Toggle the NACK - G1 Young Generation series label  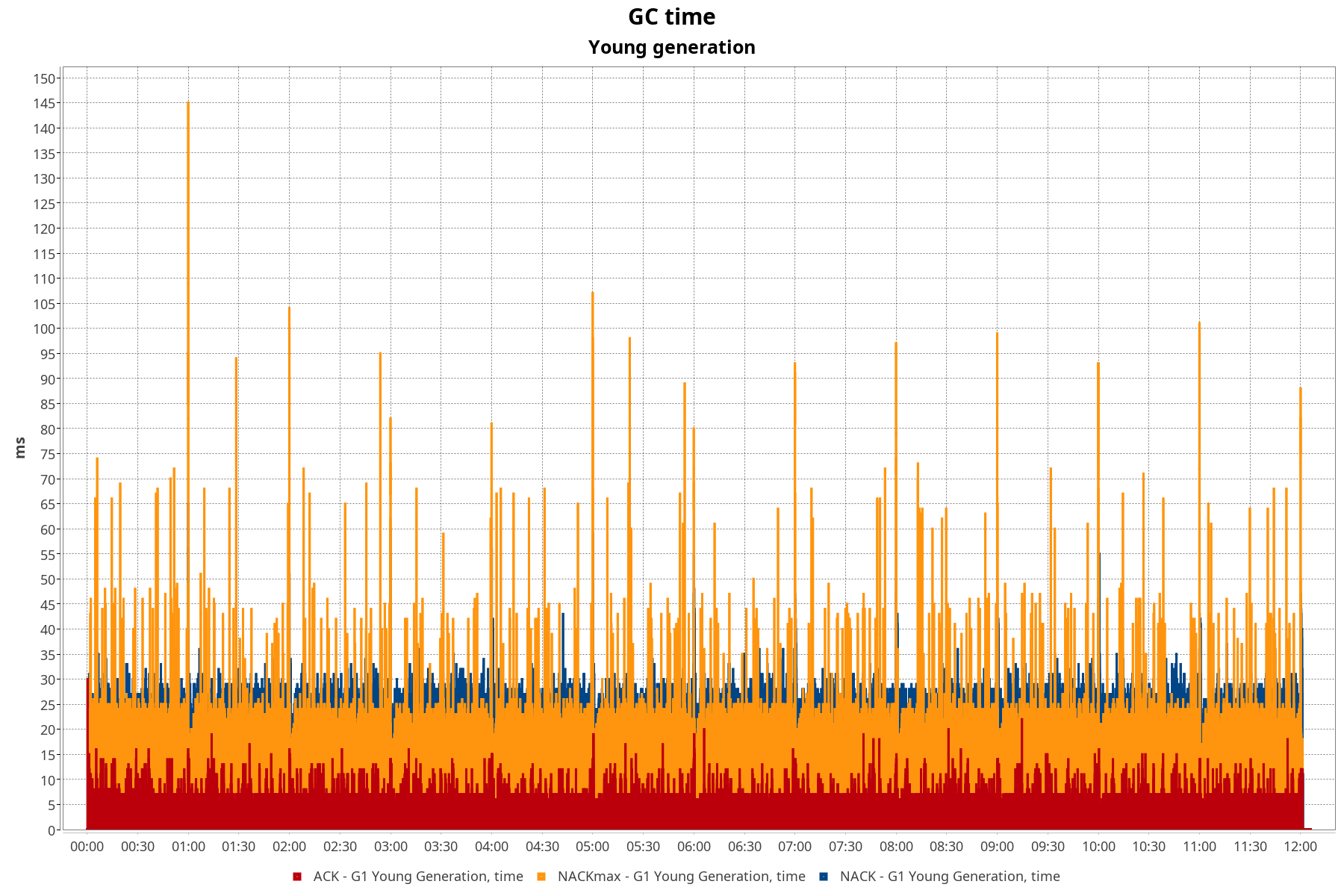(949, 877)
